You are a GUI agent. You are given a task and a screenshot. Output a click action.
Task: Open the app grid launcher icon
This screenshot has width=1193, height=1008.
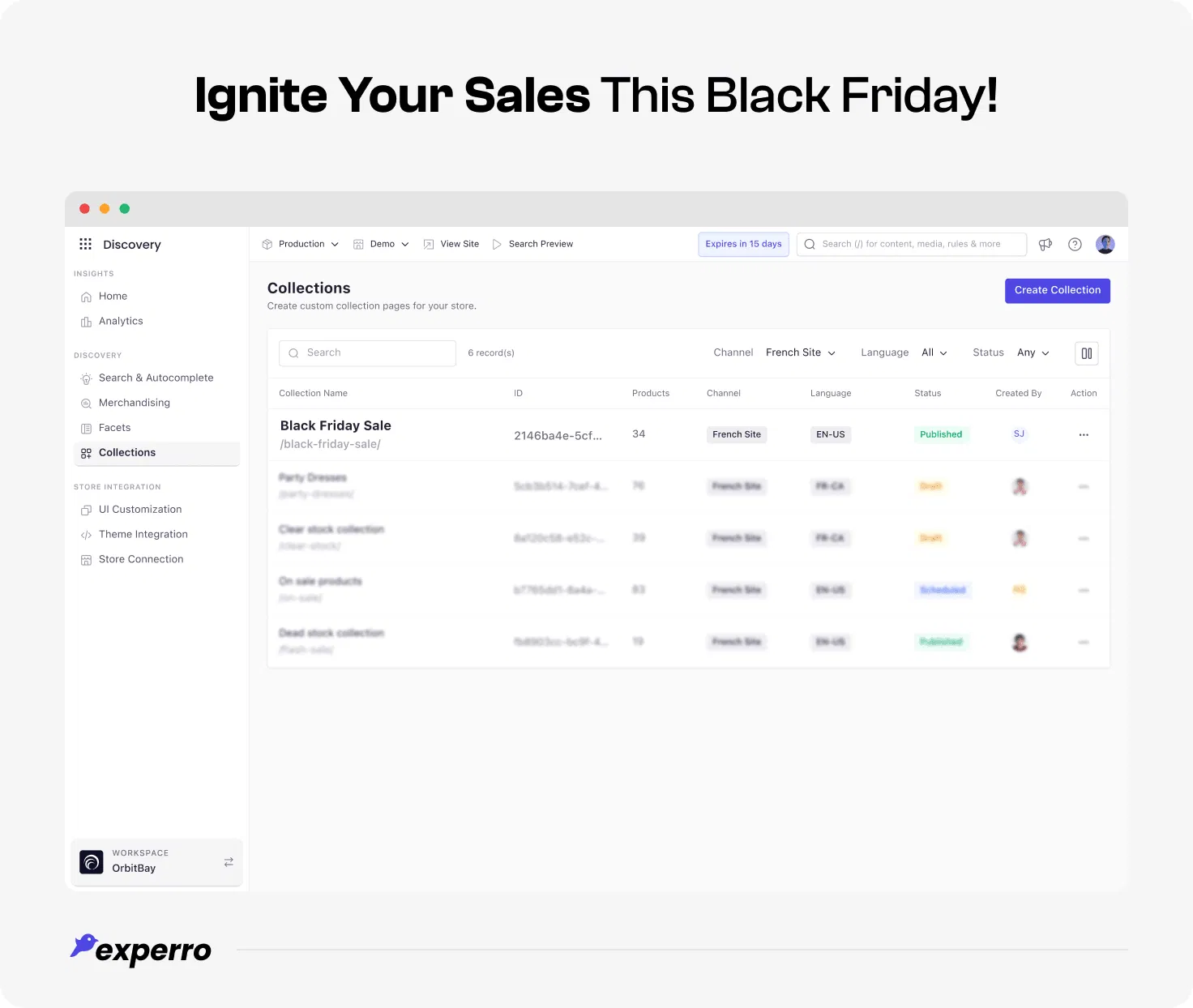(85, 244)
